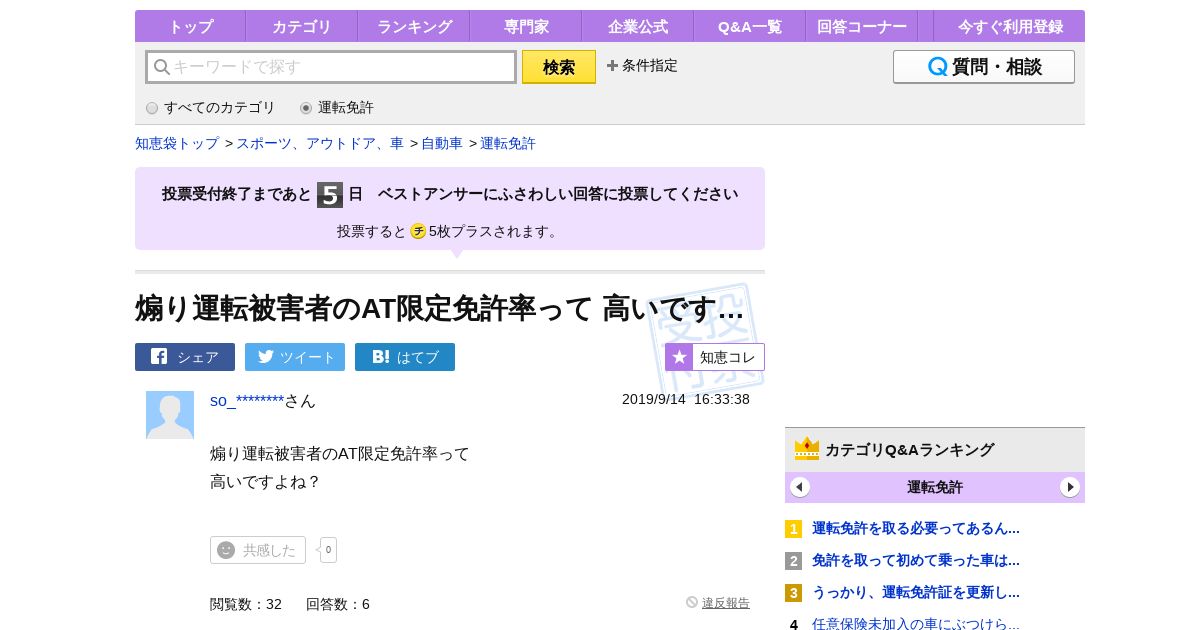Open the 回答コーナー navigation tab
Viewport: 1200px width, 630px height.
pyautogui.click(x=862, y=26)
